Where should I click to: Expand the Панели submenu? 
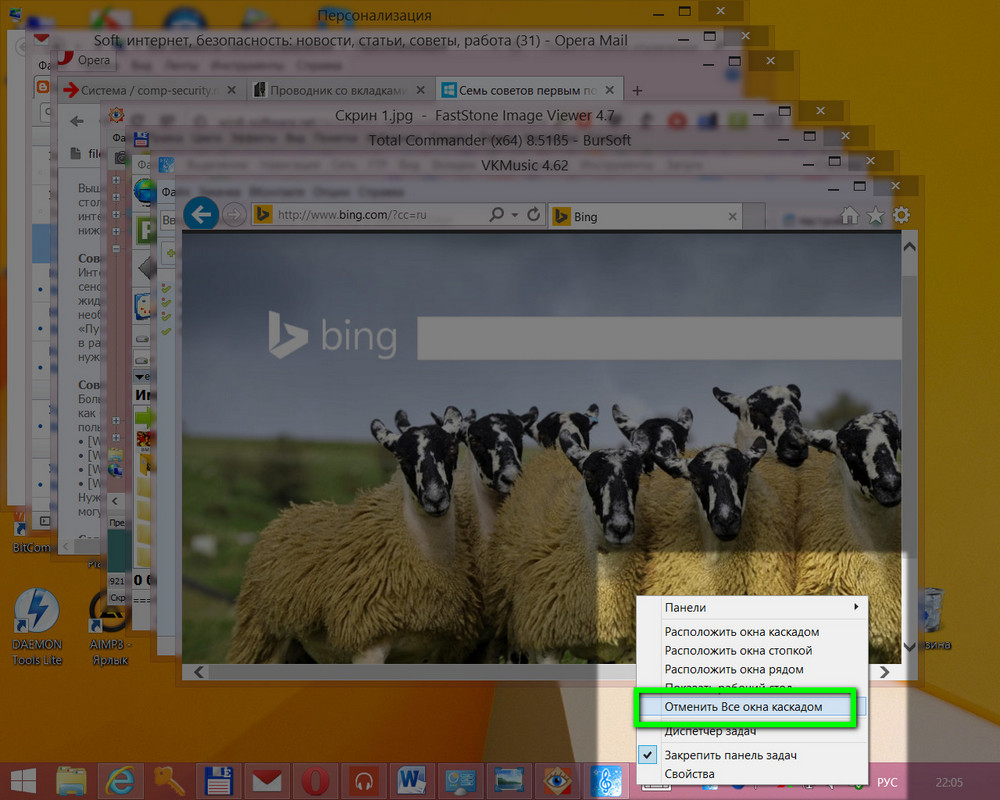[x=752, y=607]
